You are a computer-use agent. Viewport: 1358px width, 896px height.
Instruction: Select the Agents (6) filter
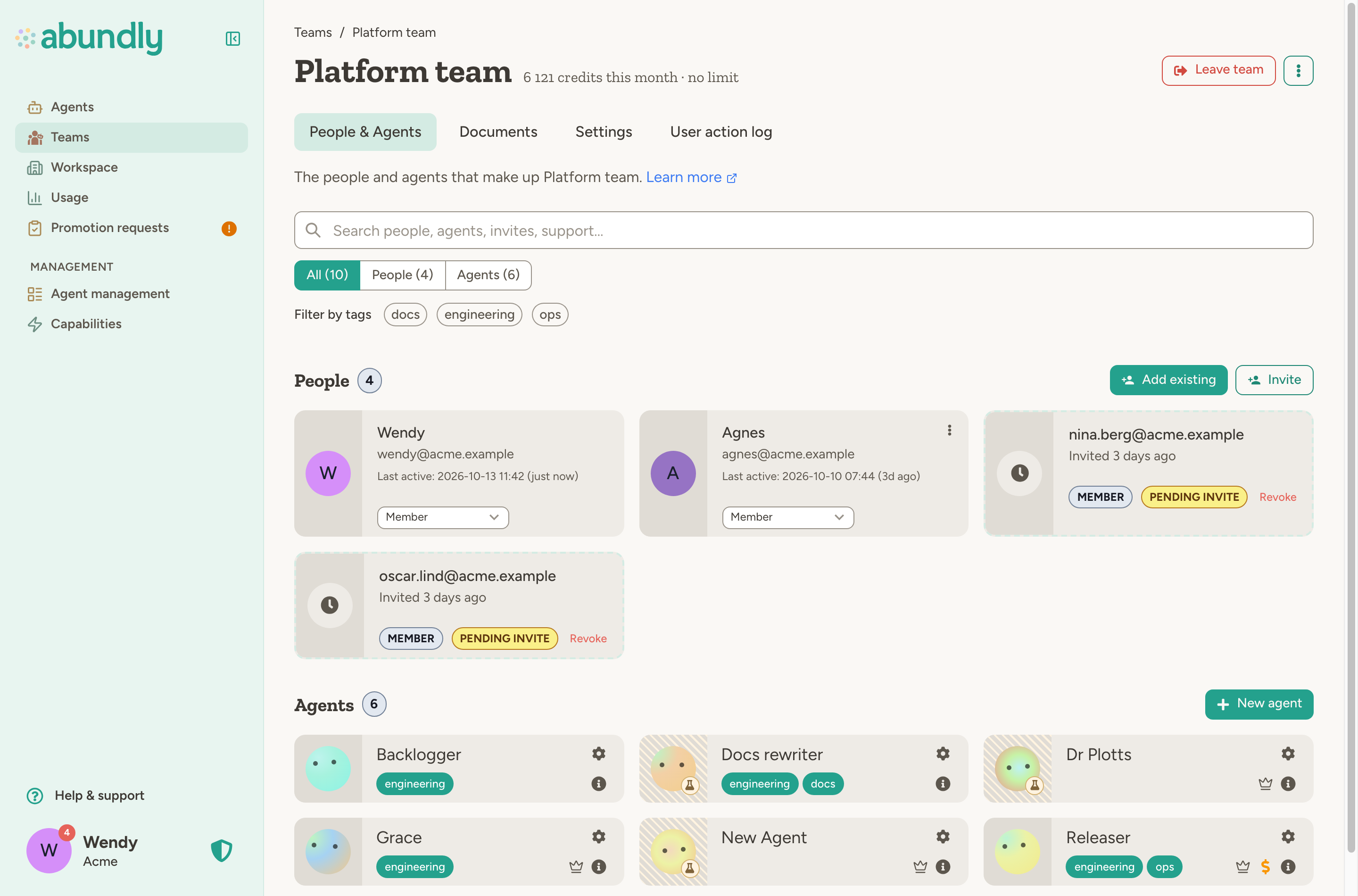pyautogui.click(x=488, y=275)
